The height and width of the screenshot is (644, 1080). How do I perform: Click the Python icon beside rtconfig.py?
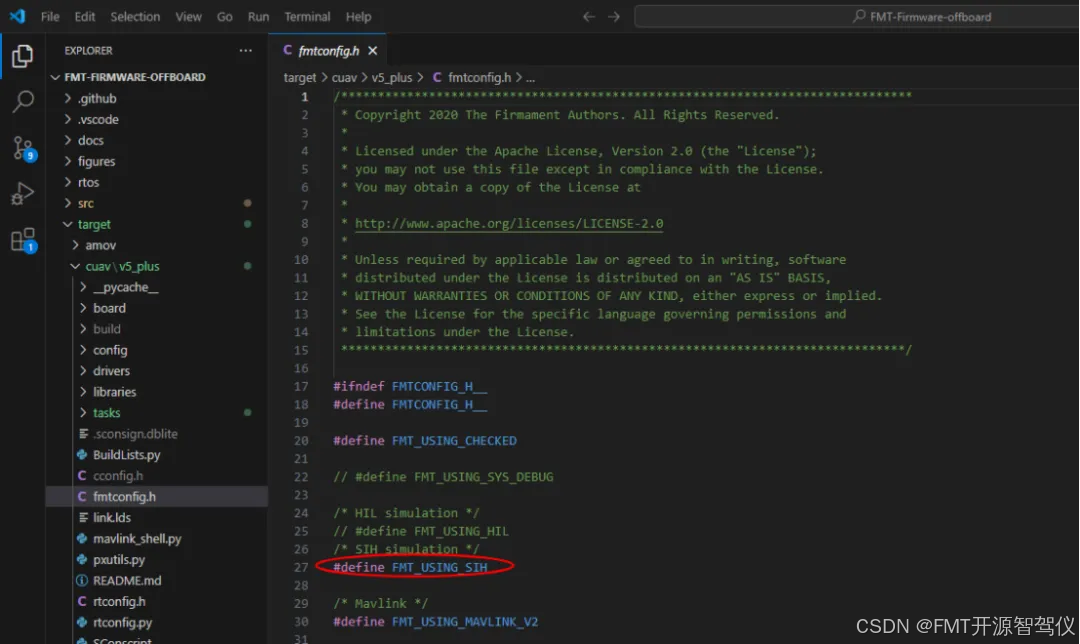point(82,622)
